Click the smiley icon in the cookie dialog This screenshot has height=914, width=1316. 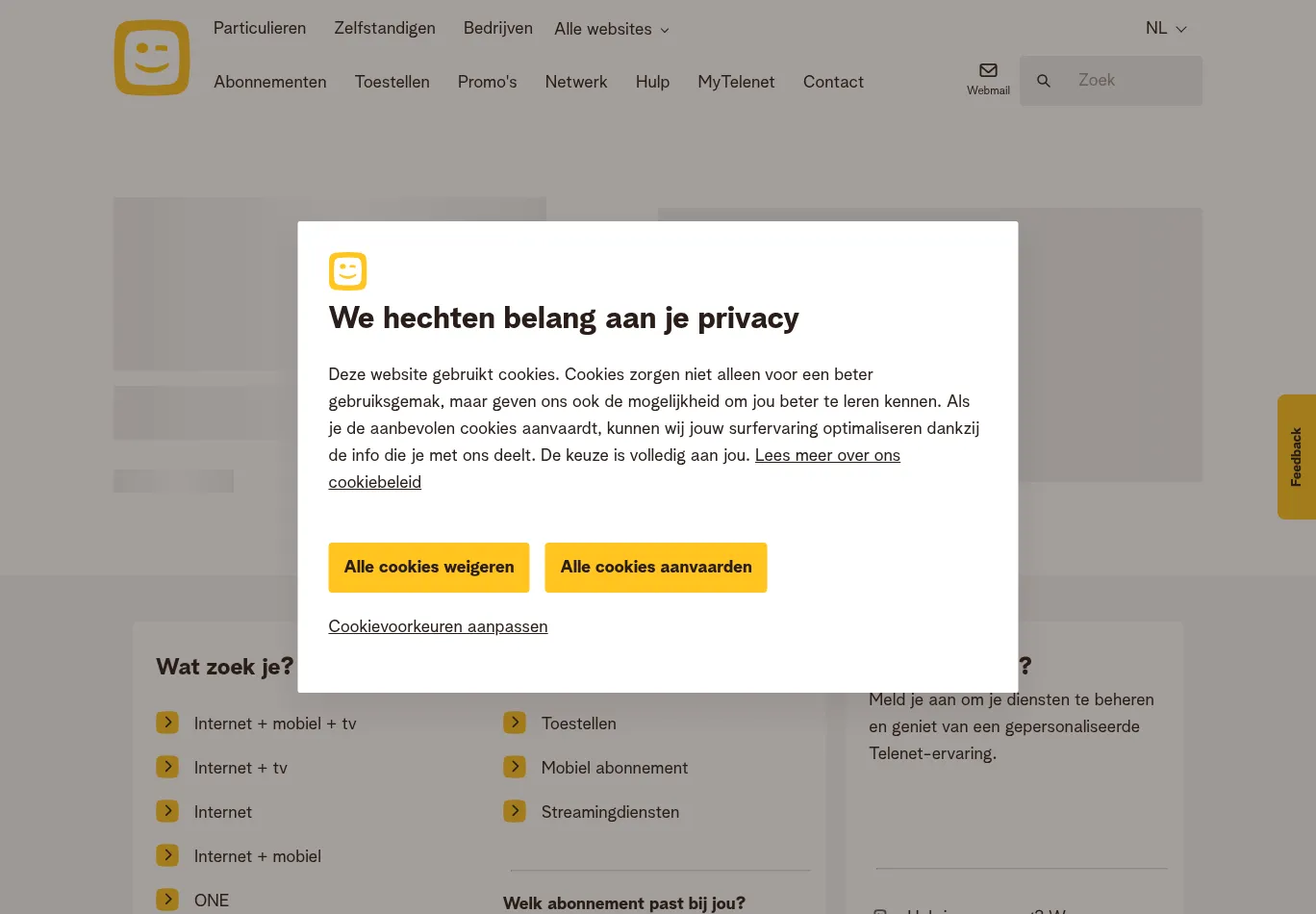pyautogui.click(x=347, y=271)
